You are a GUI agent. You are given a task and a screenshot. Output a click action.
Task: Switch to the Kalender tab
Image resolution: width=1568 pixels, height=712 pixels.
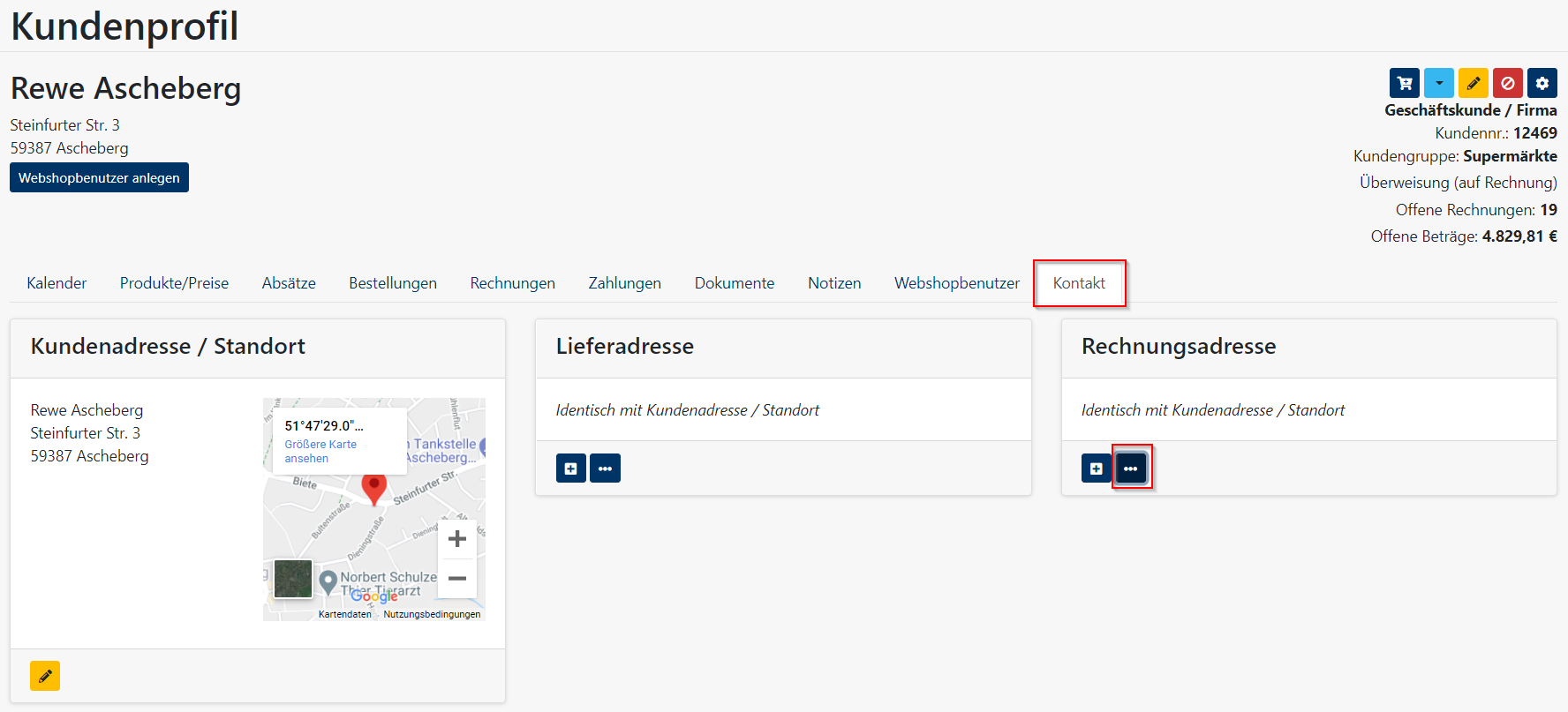(57, 283)
